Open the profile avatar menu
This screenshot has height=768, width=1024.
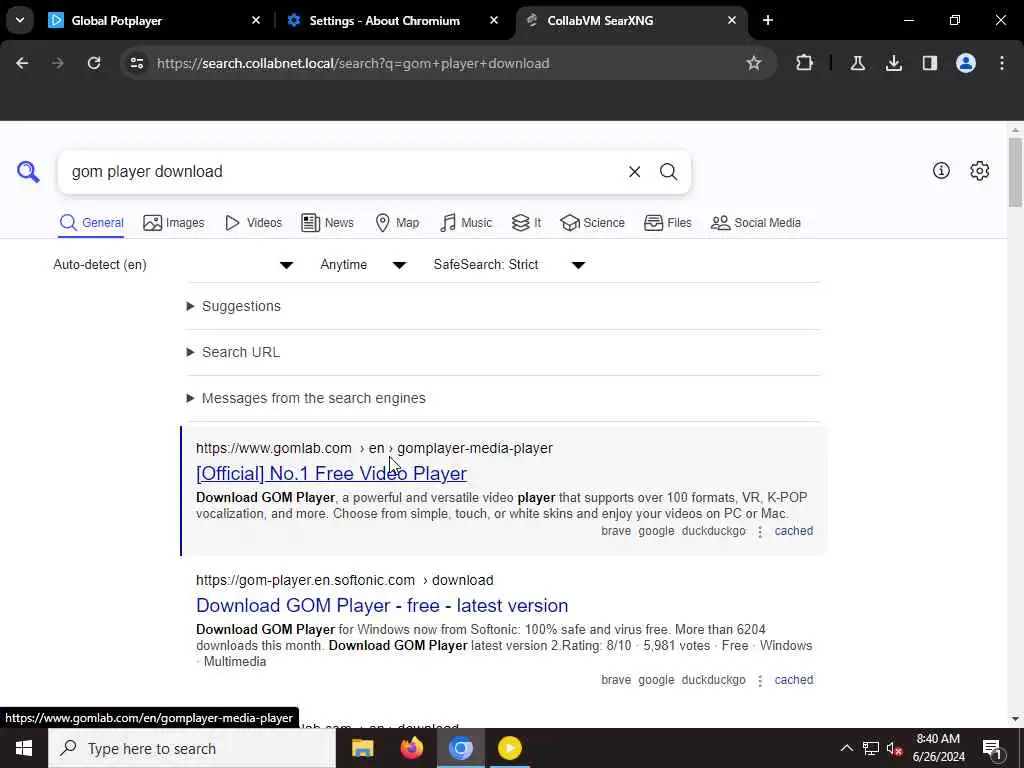pos(965,63)
